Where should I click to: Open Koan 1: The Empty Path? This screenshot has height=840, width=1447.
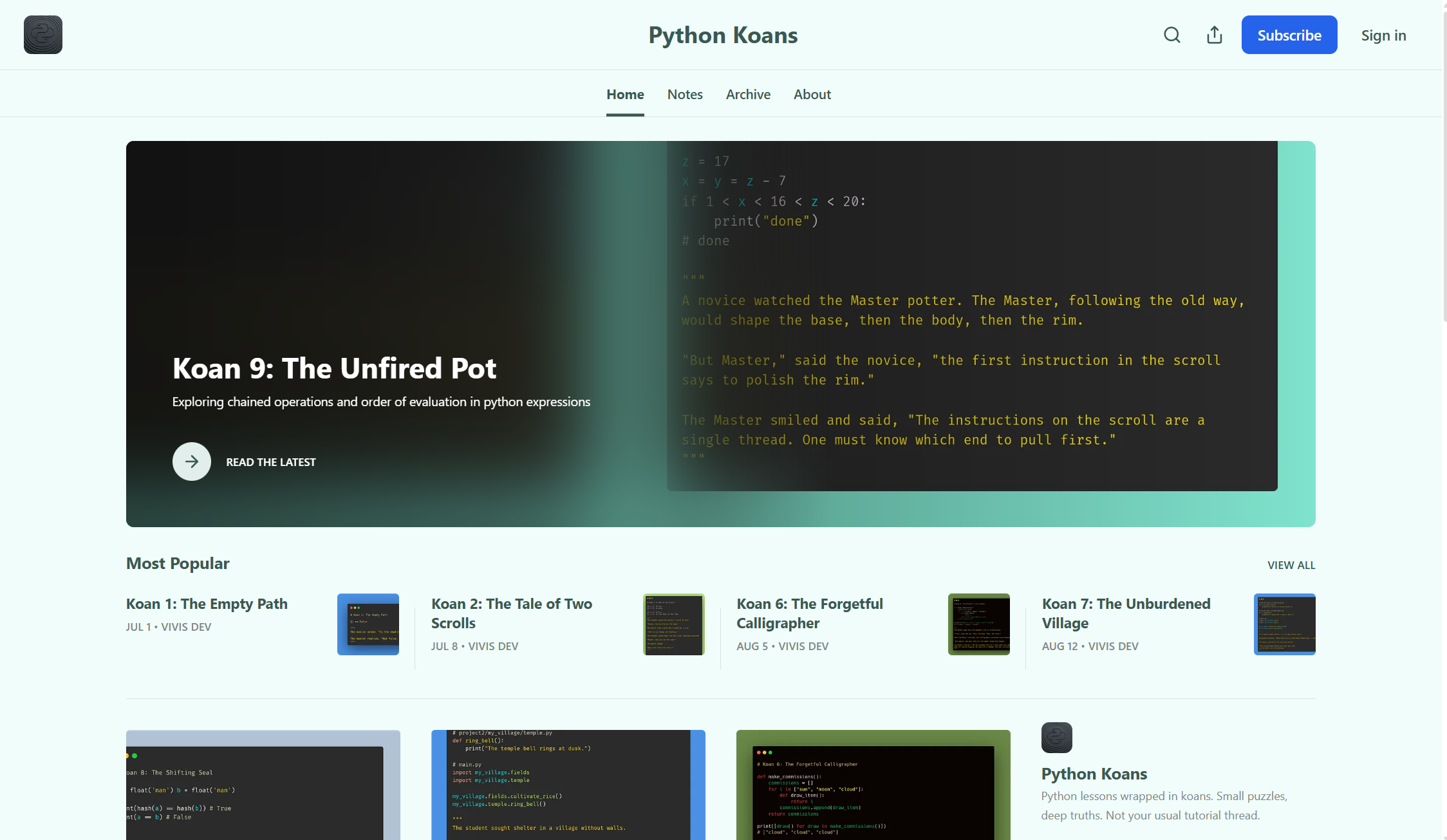[207, 604]
